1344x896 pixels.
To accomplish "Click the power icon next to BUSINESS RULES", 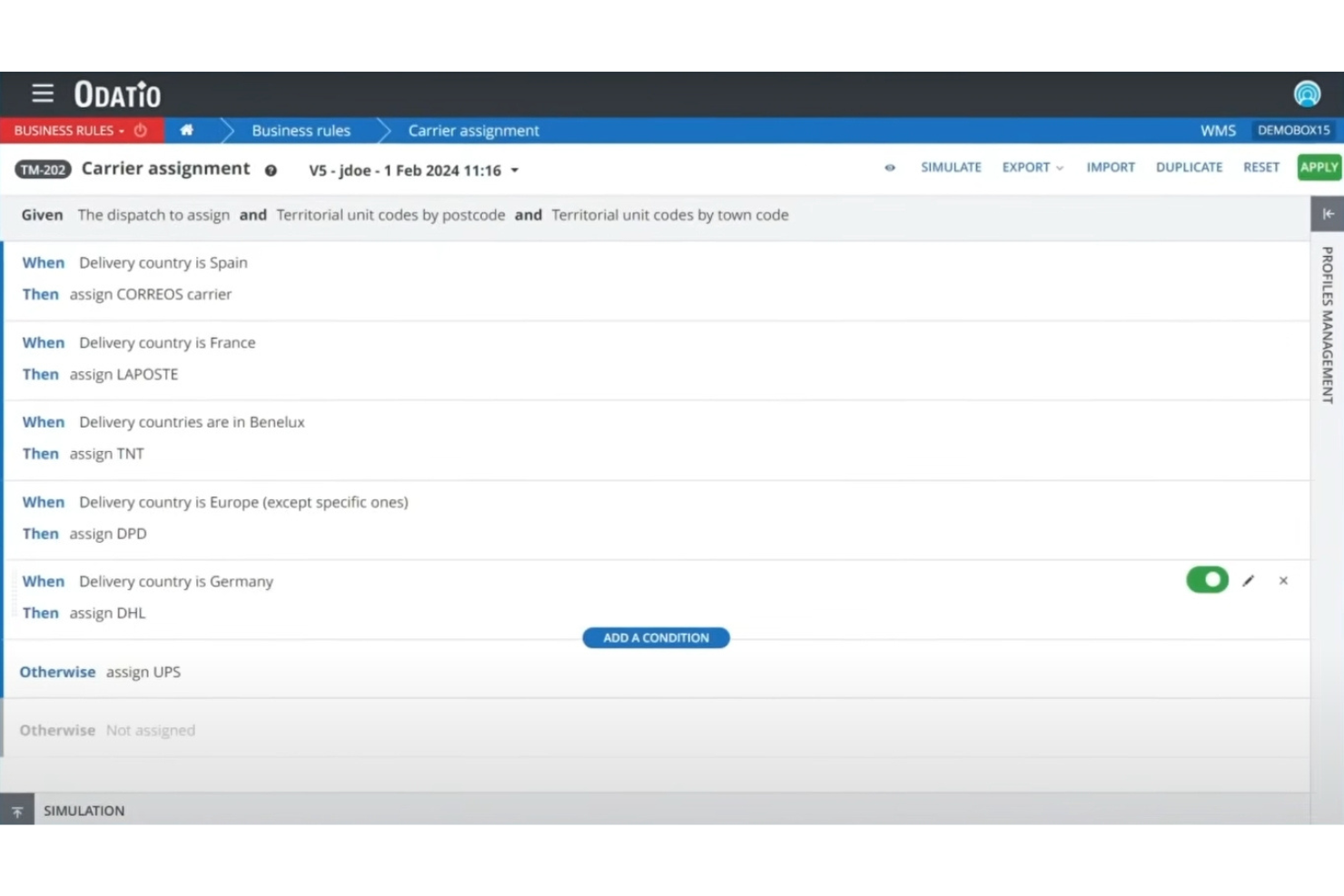I will click(x=140, y=130).
